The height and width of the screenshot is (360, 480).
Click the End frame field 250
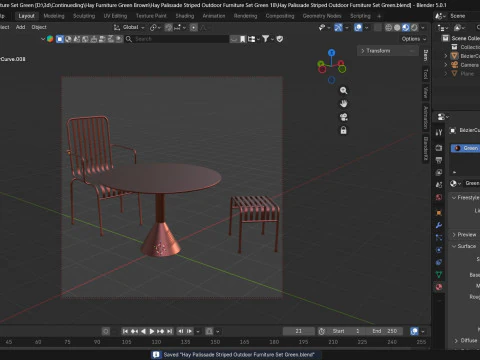[x=384, y=331]
